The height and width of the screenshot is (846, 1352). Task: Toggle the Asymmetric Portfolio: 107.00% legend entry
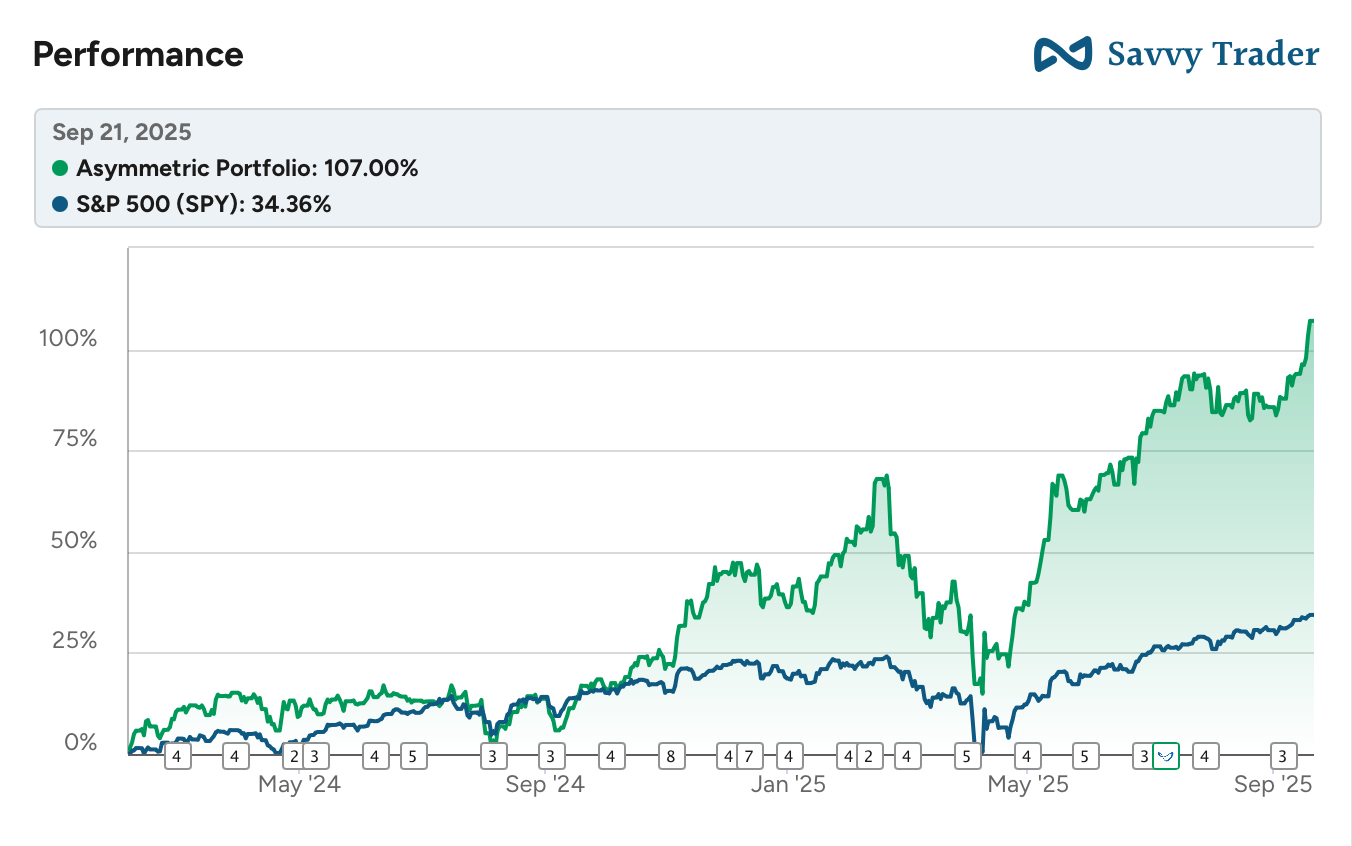[x=235, y=169]
